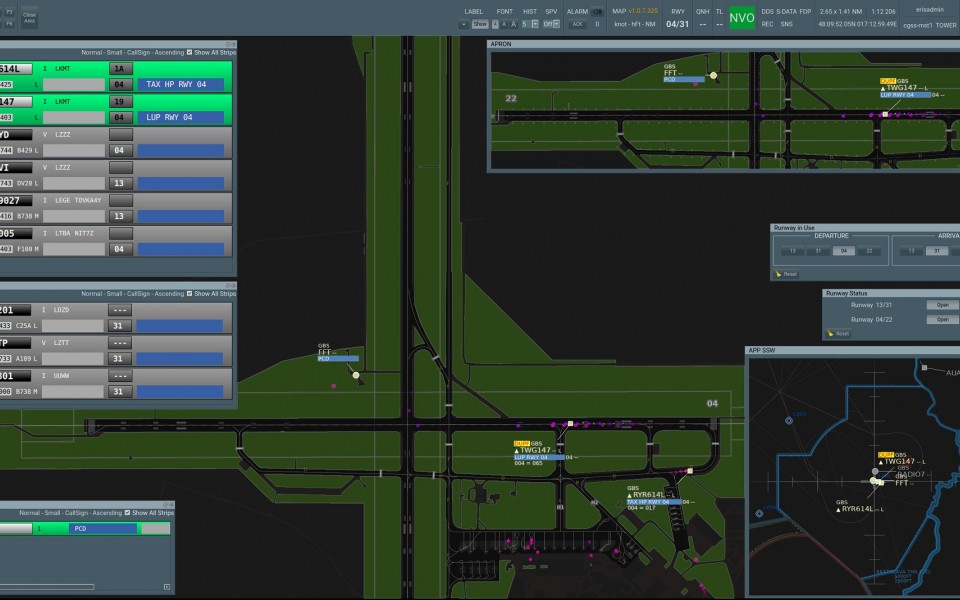960x600 pixels.
Task: Select the largest font size A
Action: point(513,24)
